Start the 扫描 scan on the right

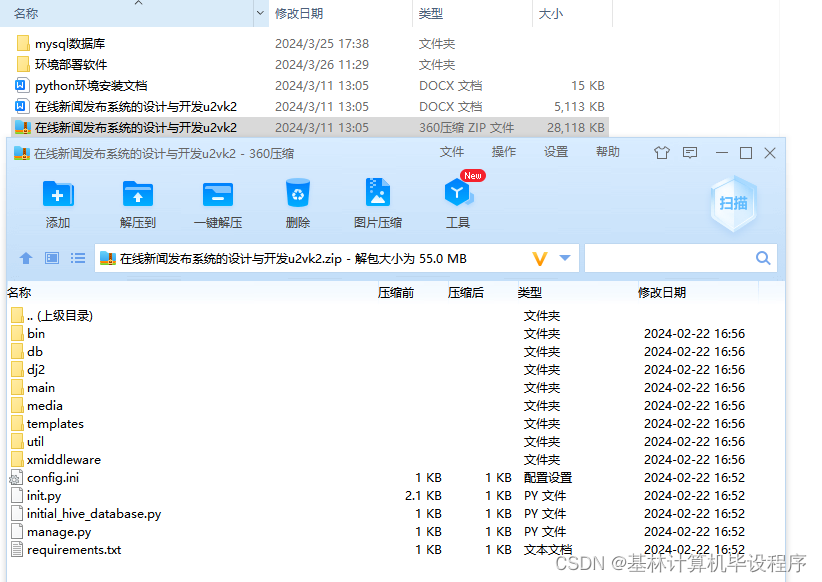coord(733,203)
